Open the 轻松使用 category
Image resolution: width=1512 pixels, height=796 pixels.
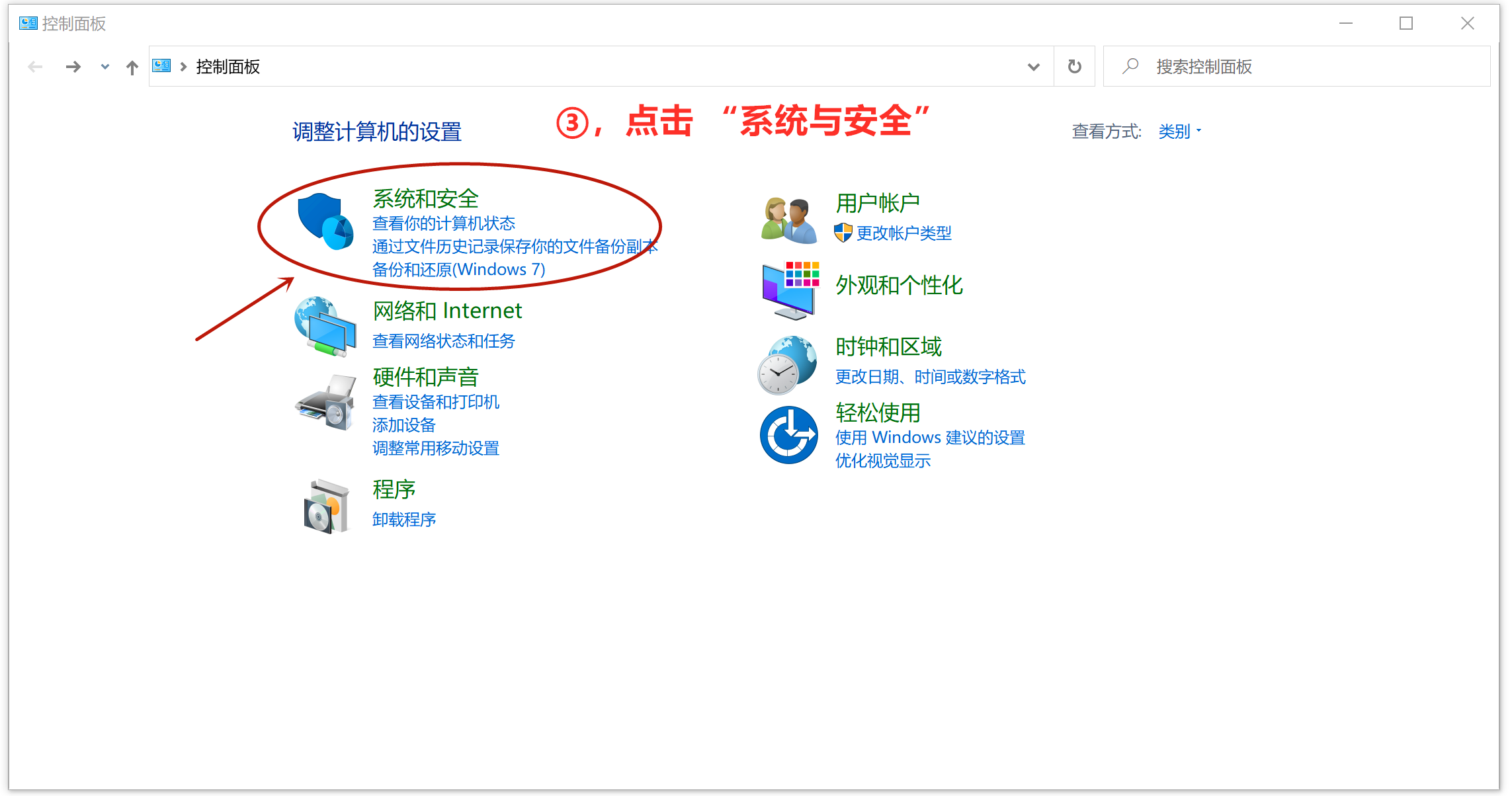pos(877,413)
